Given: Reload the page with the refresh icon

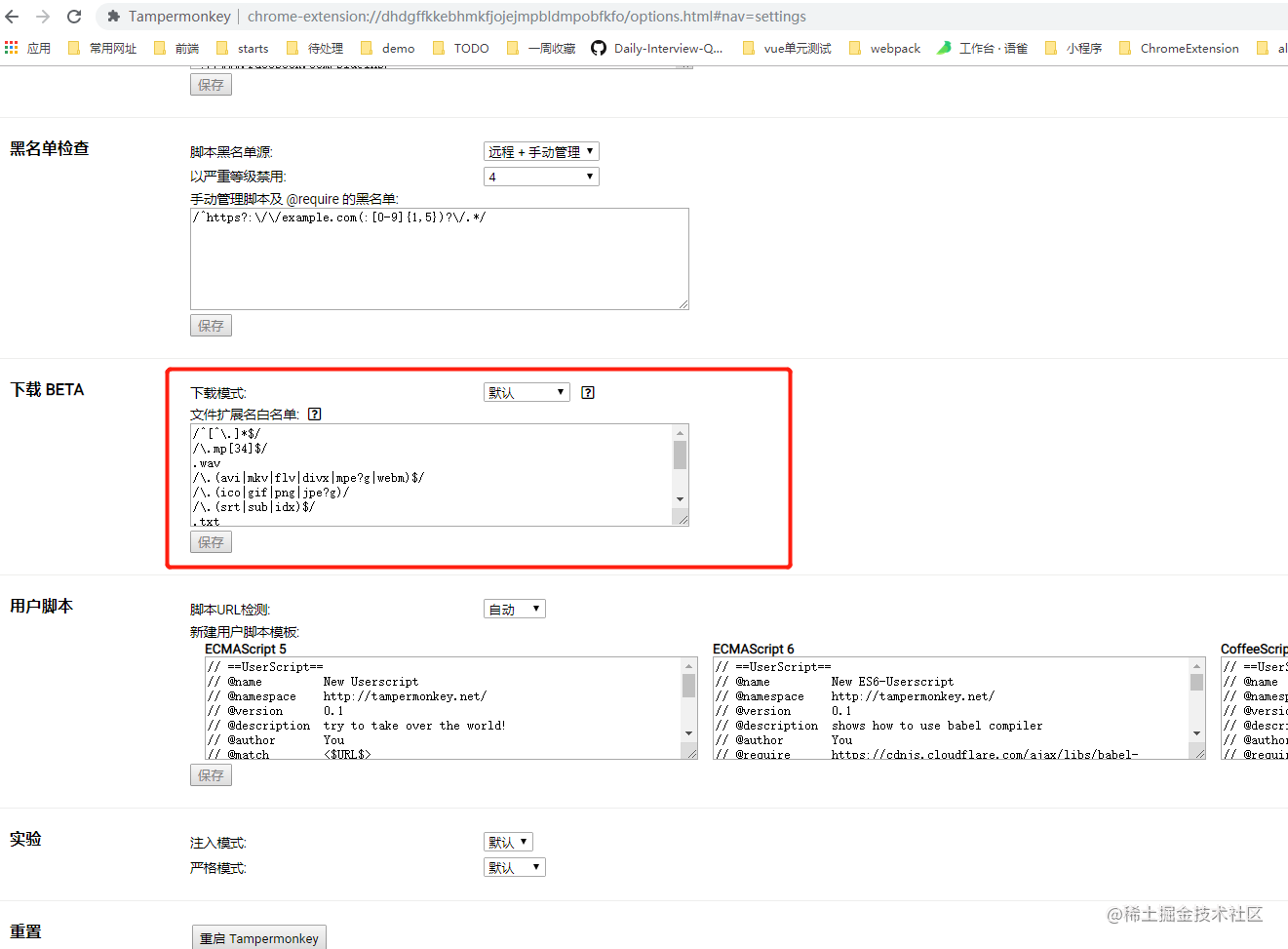Looking at the screenshot, I should click(73, 16).
